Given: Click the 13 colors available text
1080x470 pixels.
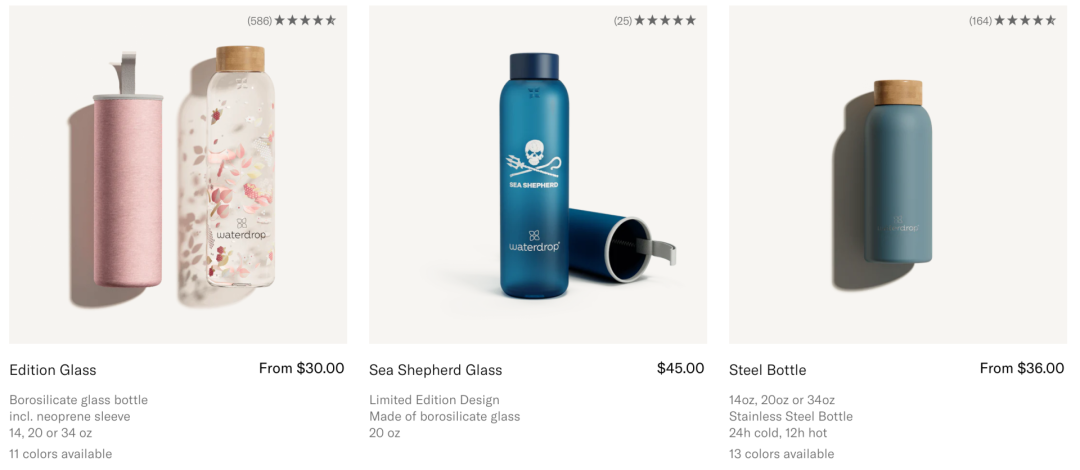Looking at the screenshot, I should (781, 454).
